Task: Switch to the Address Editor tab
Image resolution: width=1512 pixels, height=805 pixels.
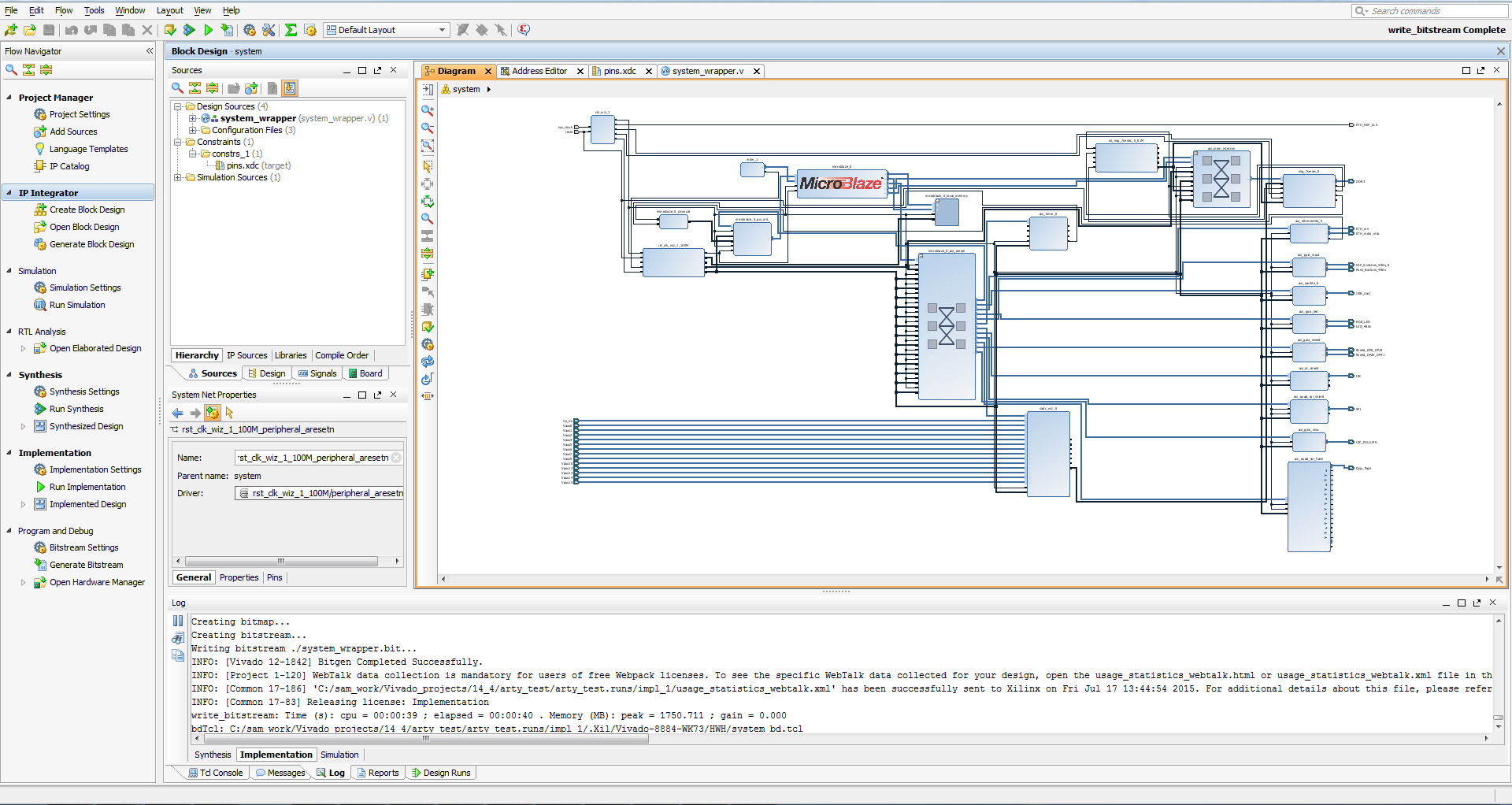Action: click(x=539, y=71)
